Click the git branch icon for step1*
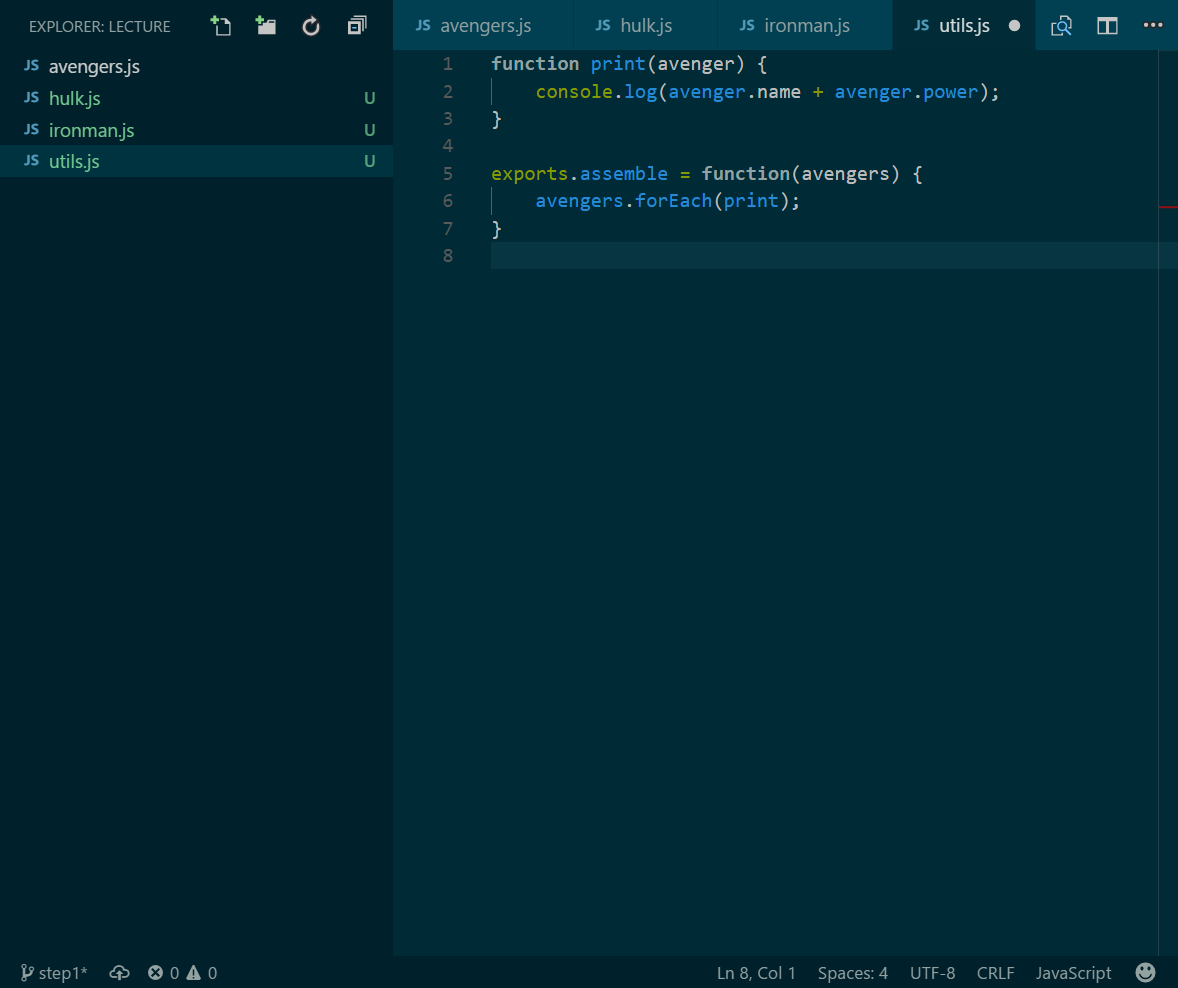The height and width of the screenshot is (988, 1178). coord(27,973)
